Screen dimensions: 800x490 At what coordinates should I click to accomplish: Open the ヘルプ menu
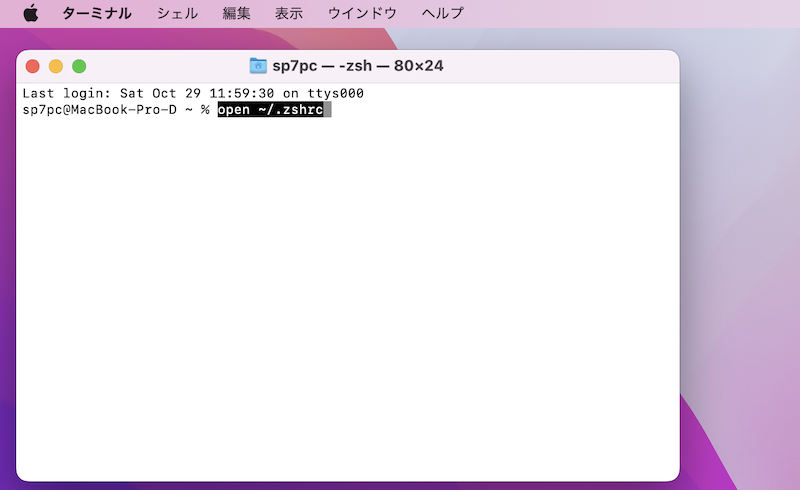(x=442, y=13)
